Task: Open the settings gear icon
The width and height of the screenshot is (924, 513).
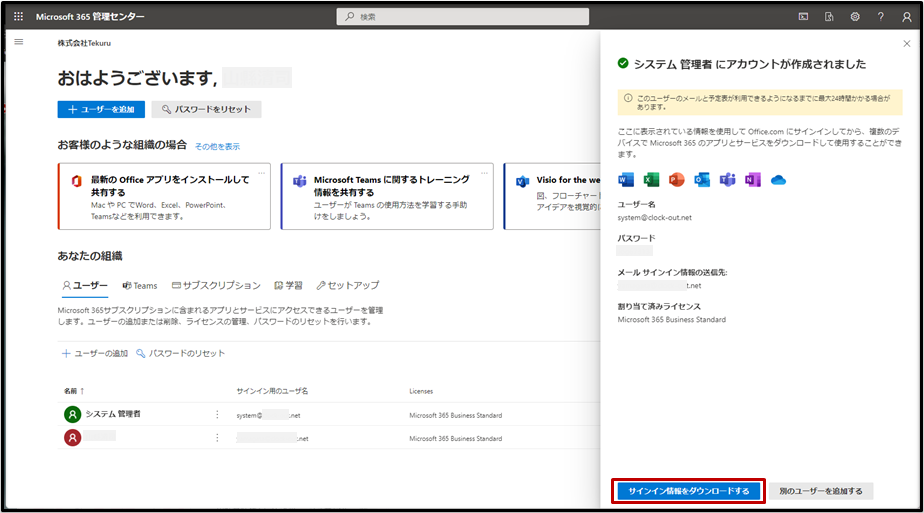Action: [855, 16]
